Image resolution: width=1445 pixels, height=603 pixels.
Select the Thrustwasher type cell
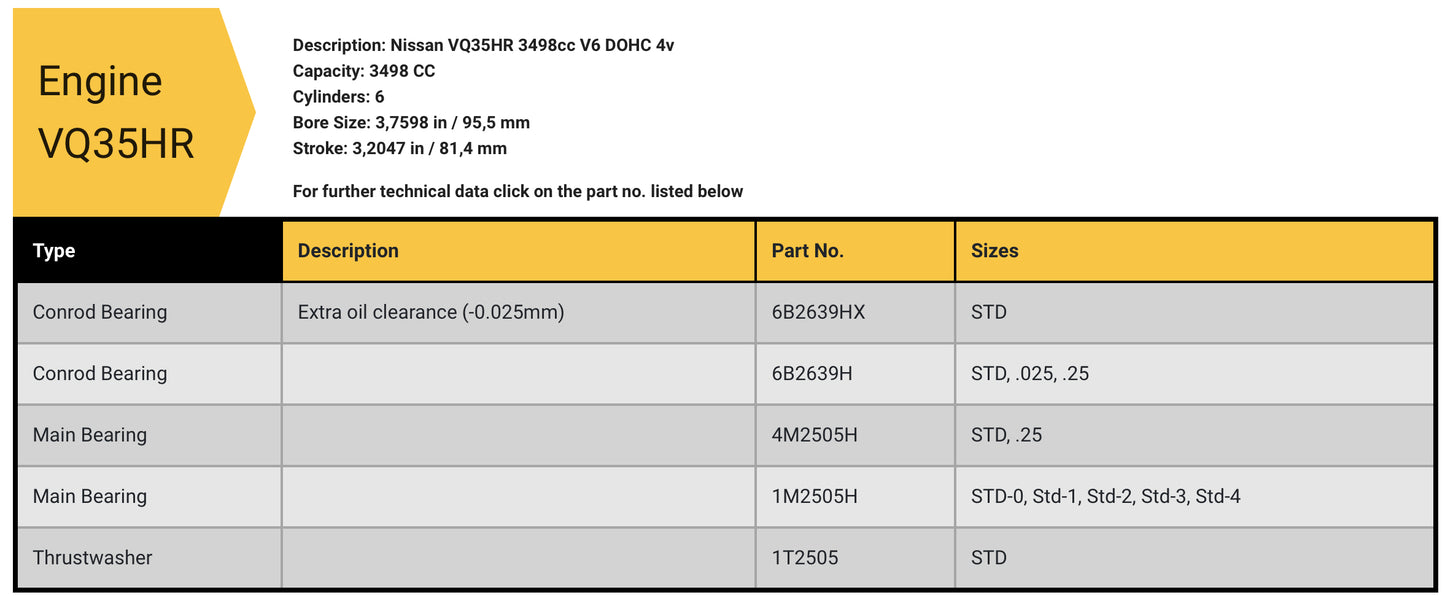(x=92, y=557)
